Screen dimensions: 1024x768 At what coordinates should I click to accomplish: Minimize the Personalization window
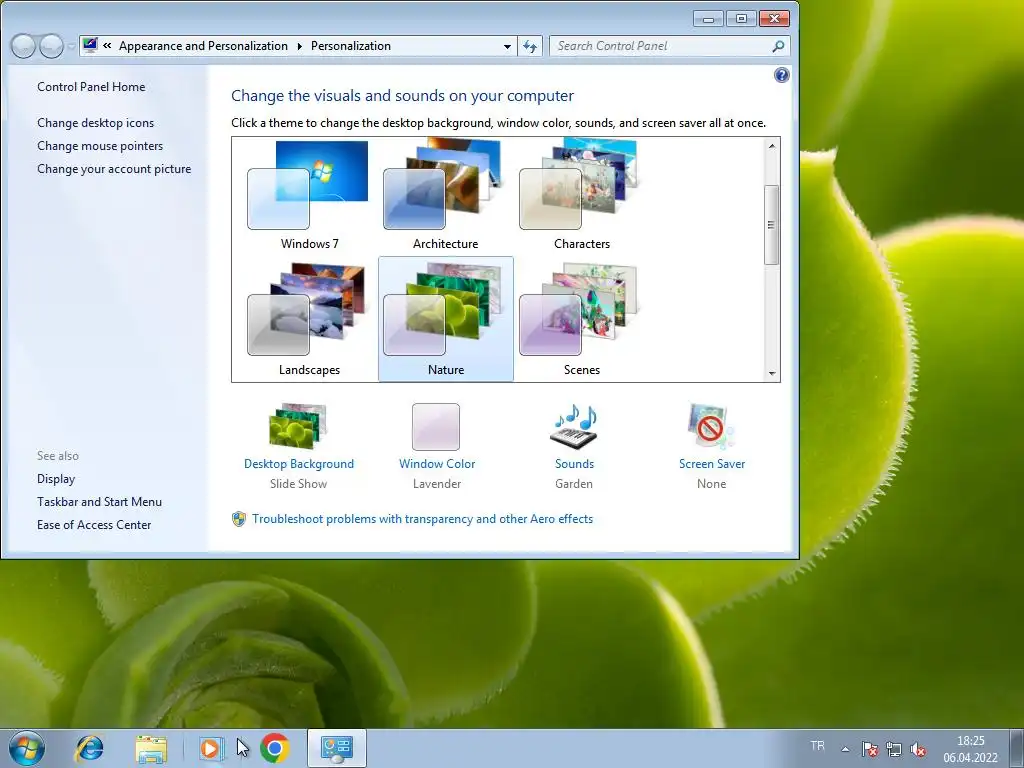[708, 19]
